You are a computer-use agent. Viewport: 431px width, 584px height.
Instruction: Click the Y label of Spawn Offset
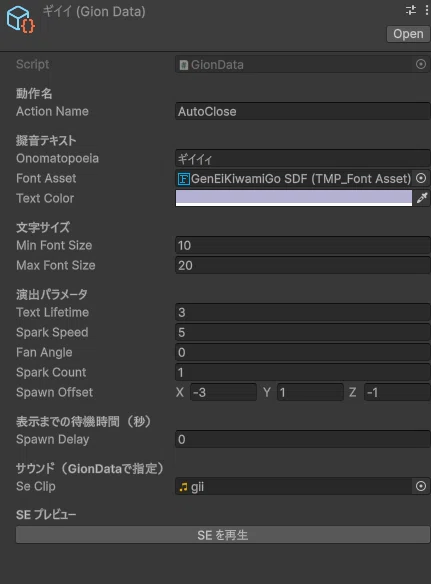click(x=267, y=392)
